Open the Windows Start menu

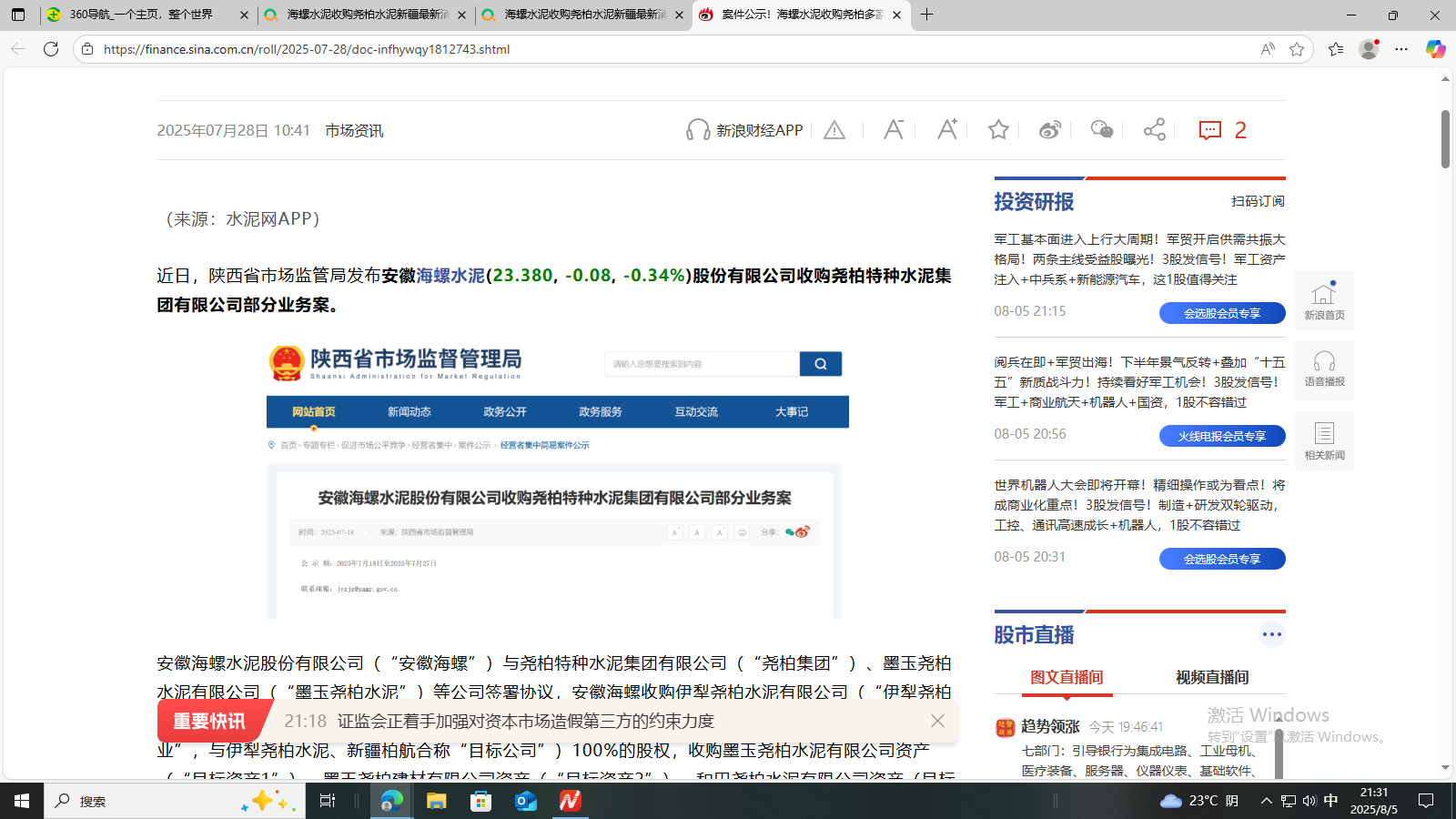click(x=22, y=801)
